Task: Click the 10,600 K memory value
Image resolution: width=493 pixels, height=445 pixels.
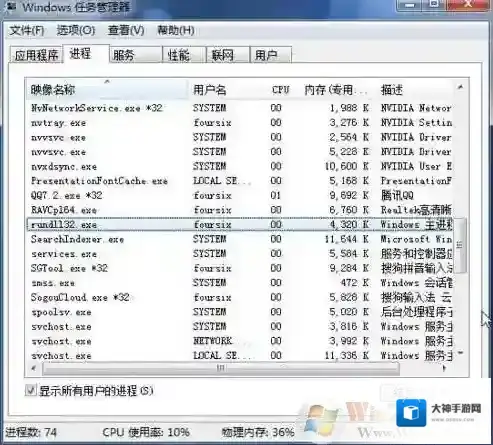Action: [x=347, y=166]
